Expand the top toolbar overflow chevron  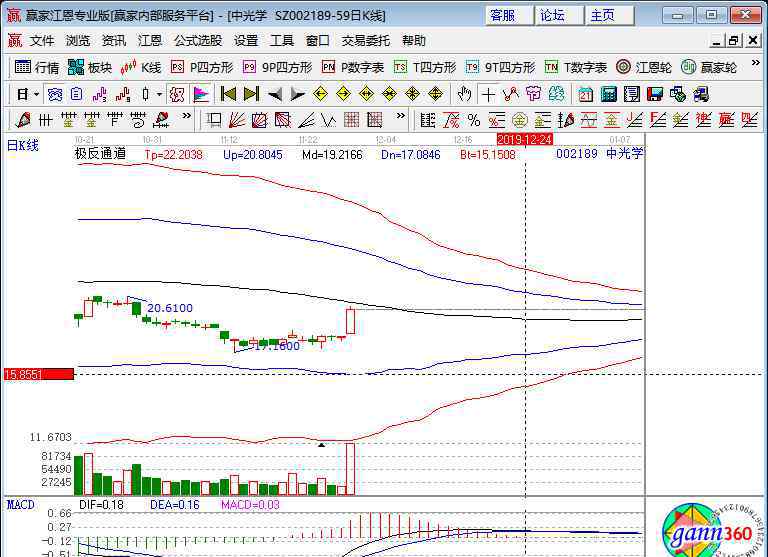[755, 64]
